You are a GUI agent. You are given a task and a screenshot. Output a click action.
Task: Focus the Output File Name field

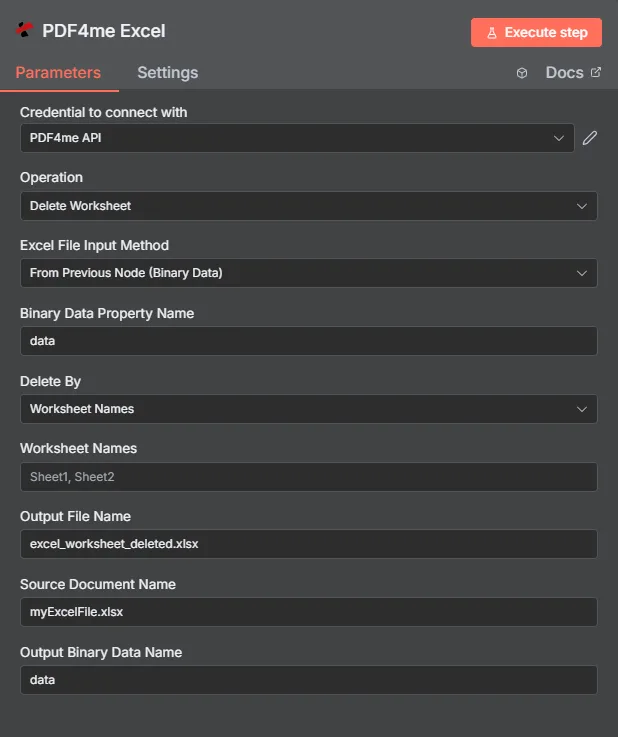309,544
